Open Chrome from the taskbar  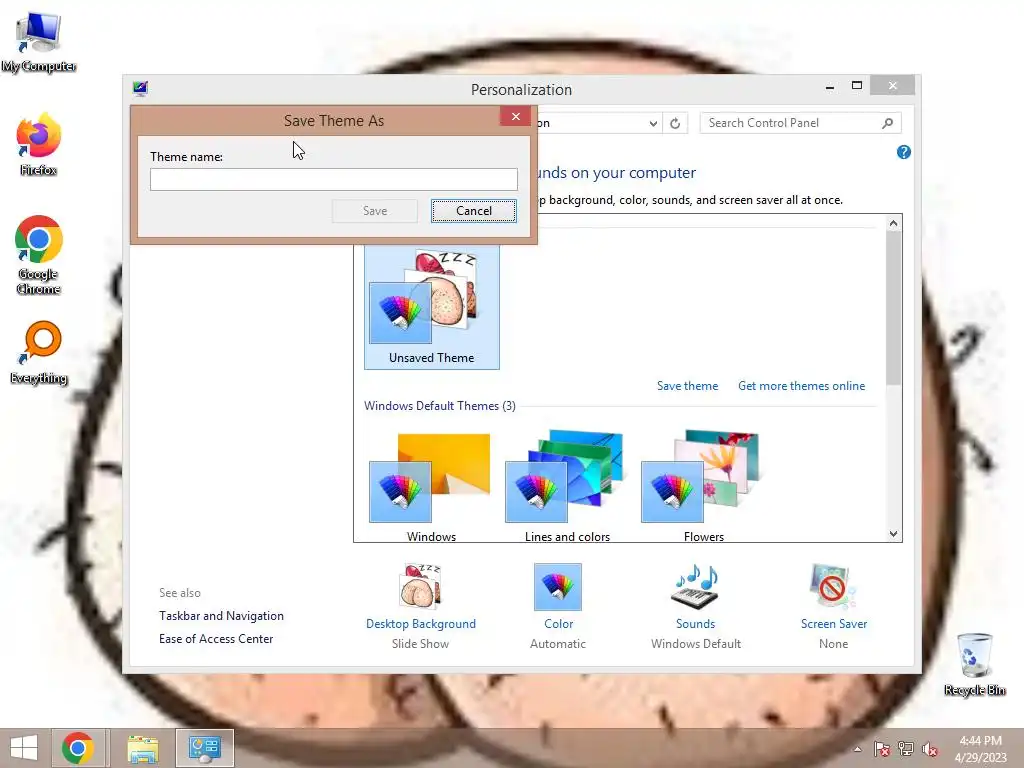78,748
